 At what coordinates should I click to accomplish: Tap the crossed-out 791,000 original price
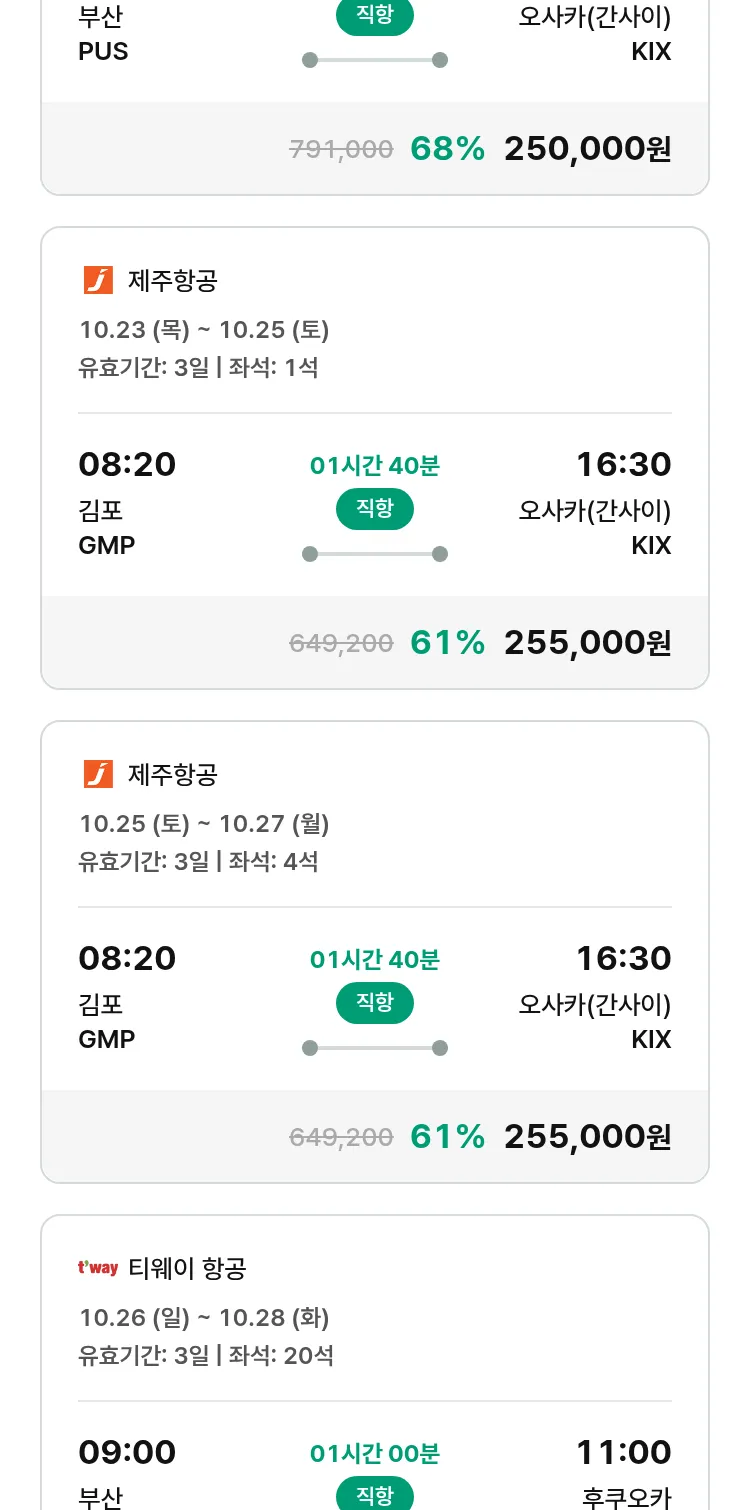point(341,150)
